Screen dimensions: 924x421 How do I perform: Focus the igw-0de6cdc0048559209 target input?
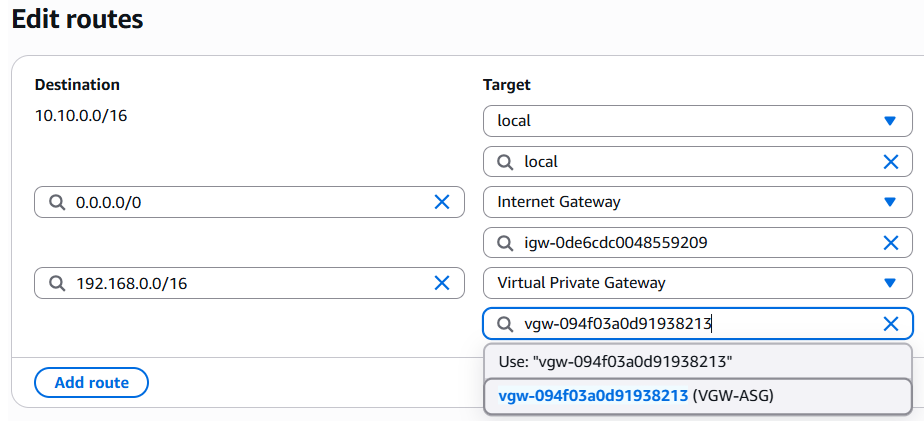698,242
